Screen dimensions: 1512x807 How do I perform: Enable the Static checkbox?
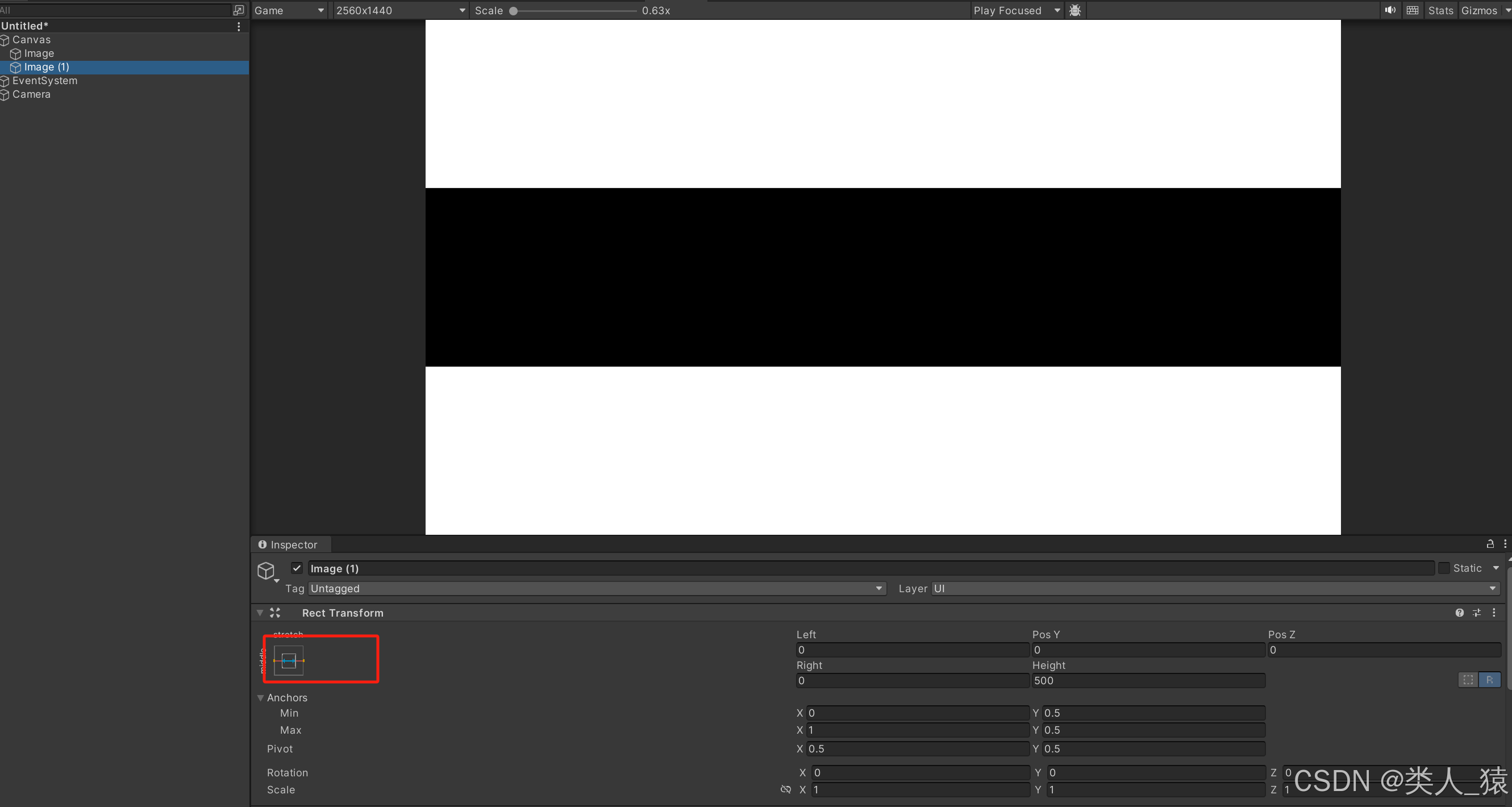[x=1444, y=568]
